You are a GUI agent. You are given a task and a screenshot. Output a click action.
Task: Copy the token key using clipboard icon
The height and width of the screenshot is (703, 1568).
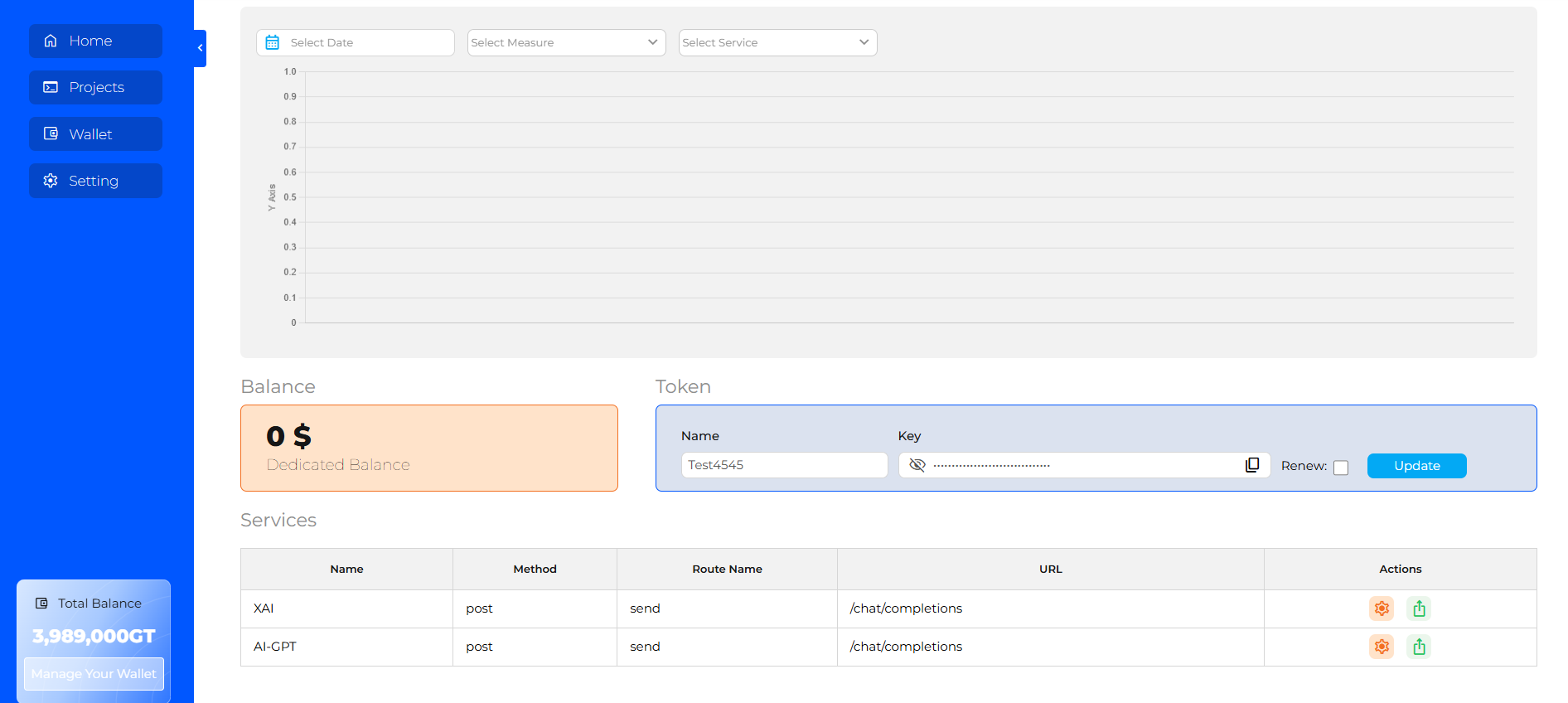[x=1252, y=465]
